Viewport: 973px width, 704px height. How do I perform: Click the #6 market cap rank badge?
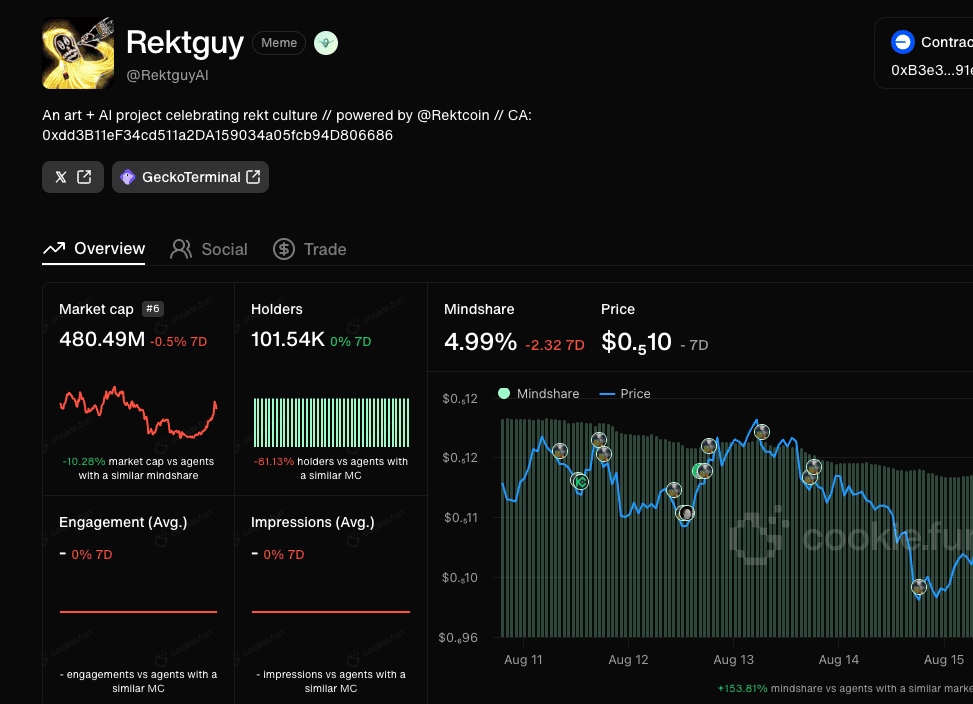pos(153,309)
